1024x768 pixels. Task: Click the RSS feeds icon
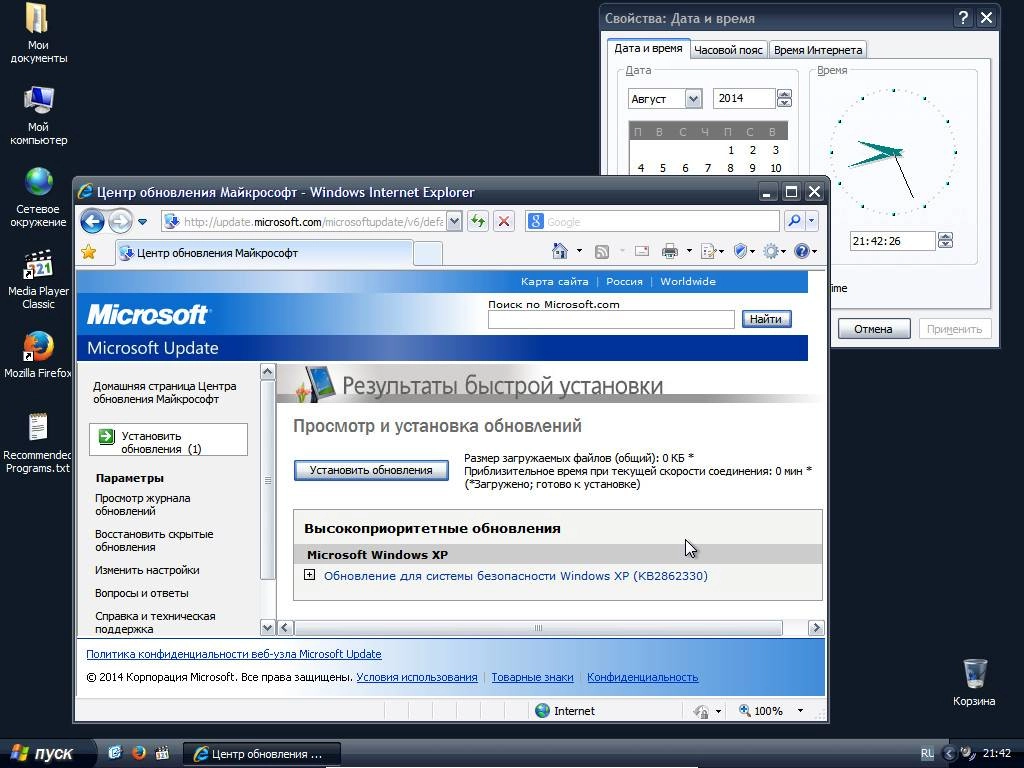[601, 251]
